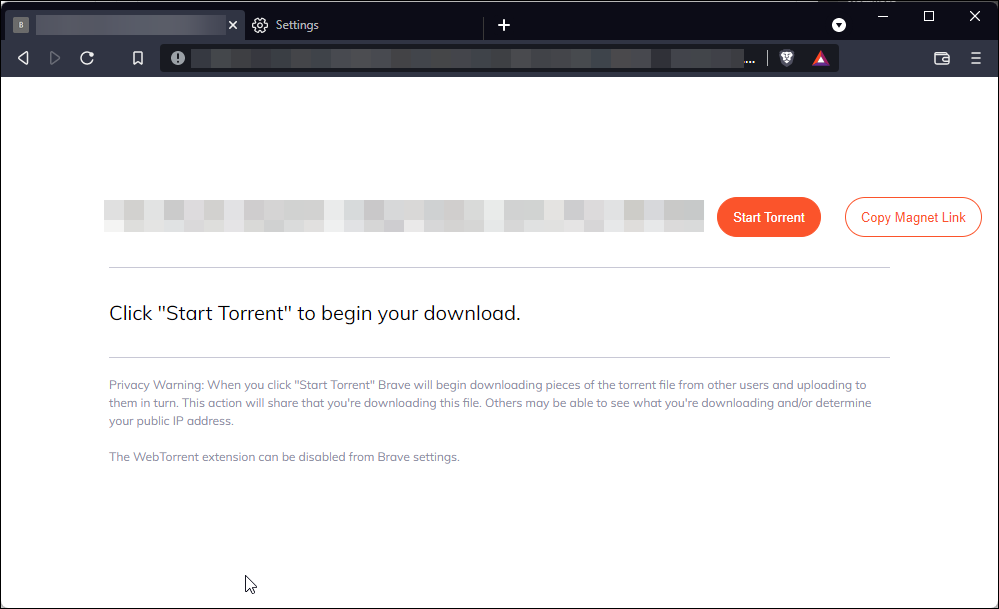View site information via the warning icon
Image resolution: width=999 pixels, height=609 pixels.
click(x=177, y=58)
